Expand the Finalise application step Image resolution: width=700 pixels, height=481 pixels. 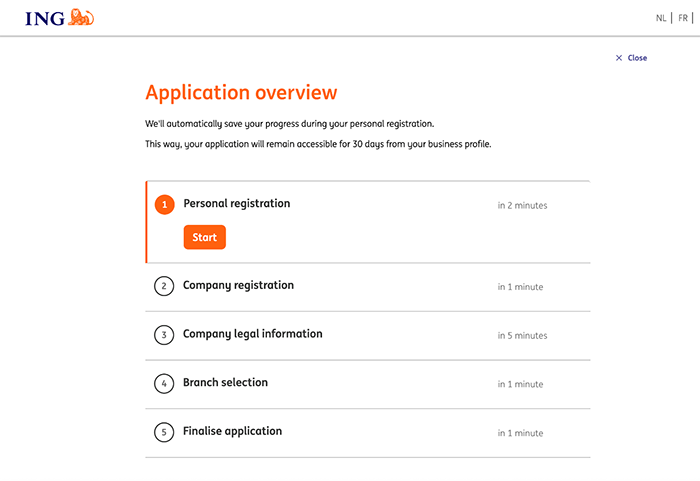[x=232, y=432]
